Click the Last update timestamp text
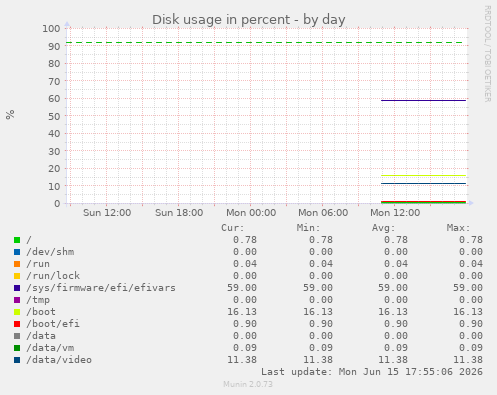Screen dimensions: 497x395 pos(372,372)
